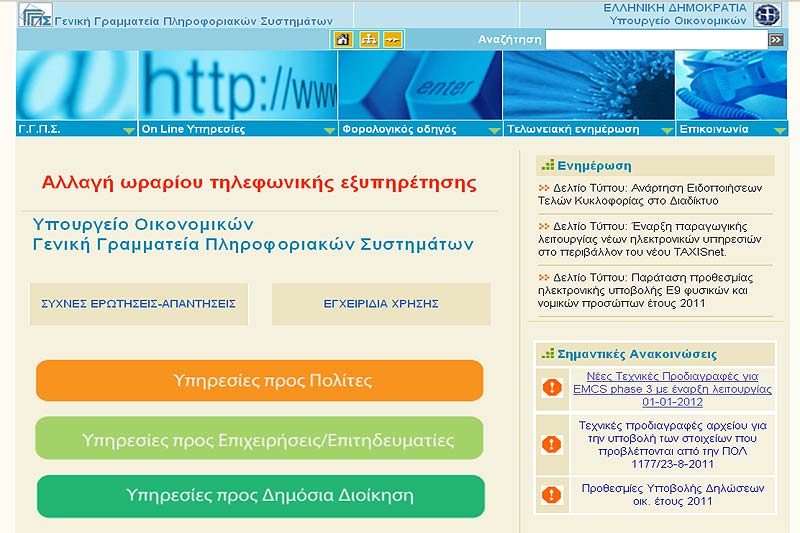
Task: Open Νέες Τεχνικές Προδιαγραφές EMCS phase 3 link
Action: pyautogui.click(x=672, y=389)
